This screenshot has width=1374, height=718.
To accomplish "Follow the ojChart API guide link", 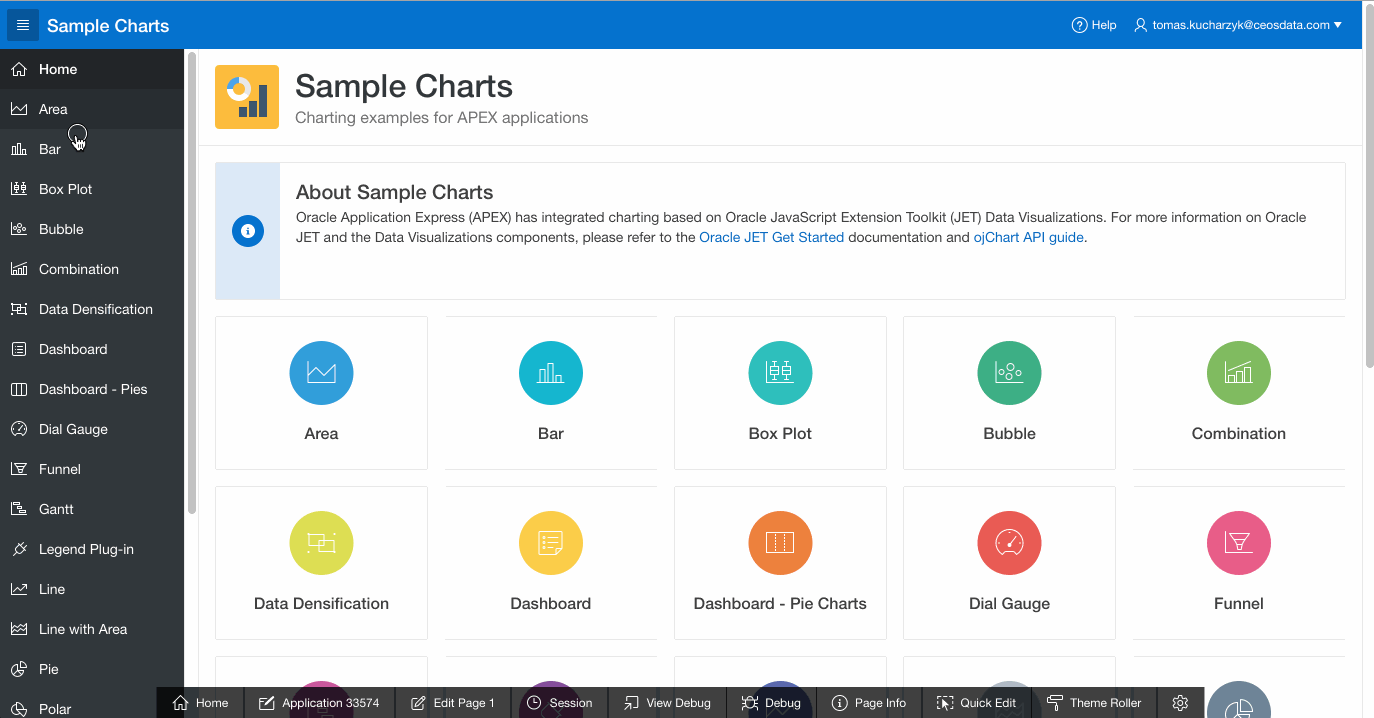I will pyautogui.click(x=1028, y=238).
